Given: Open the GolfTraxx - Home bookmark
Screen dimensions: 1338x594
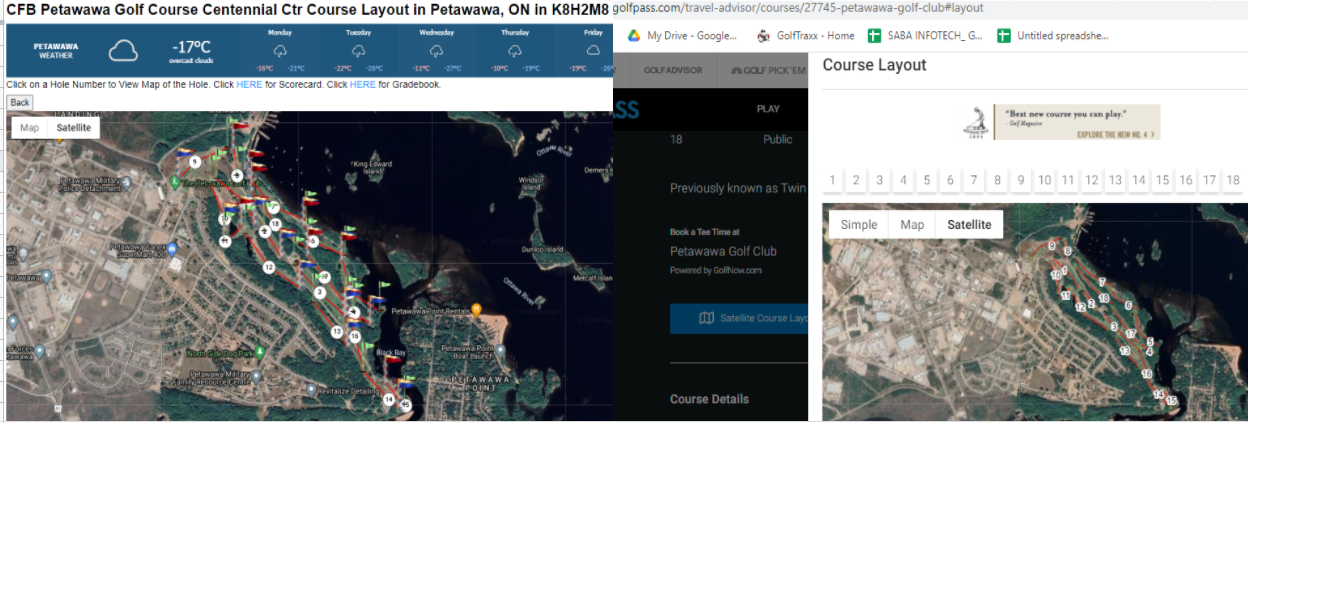Looking at the screenshot, I should point(806,36).
